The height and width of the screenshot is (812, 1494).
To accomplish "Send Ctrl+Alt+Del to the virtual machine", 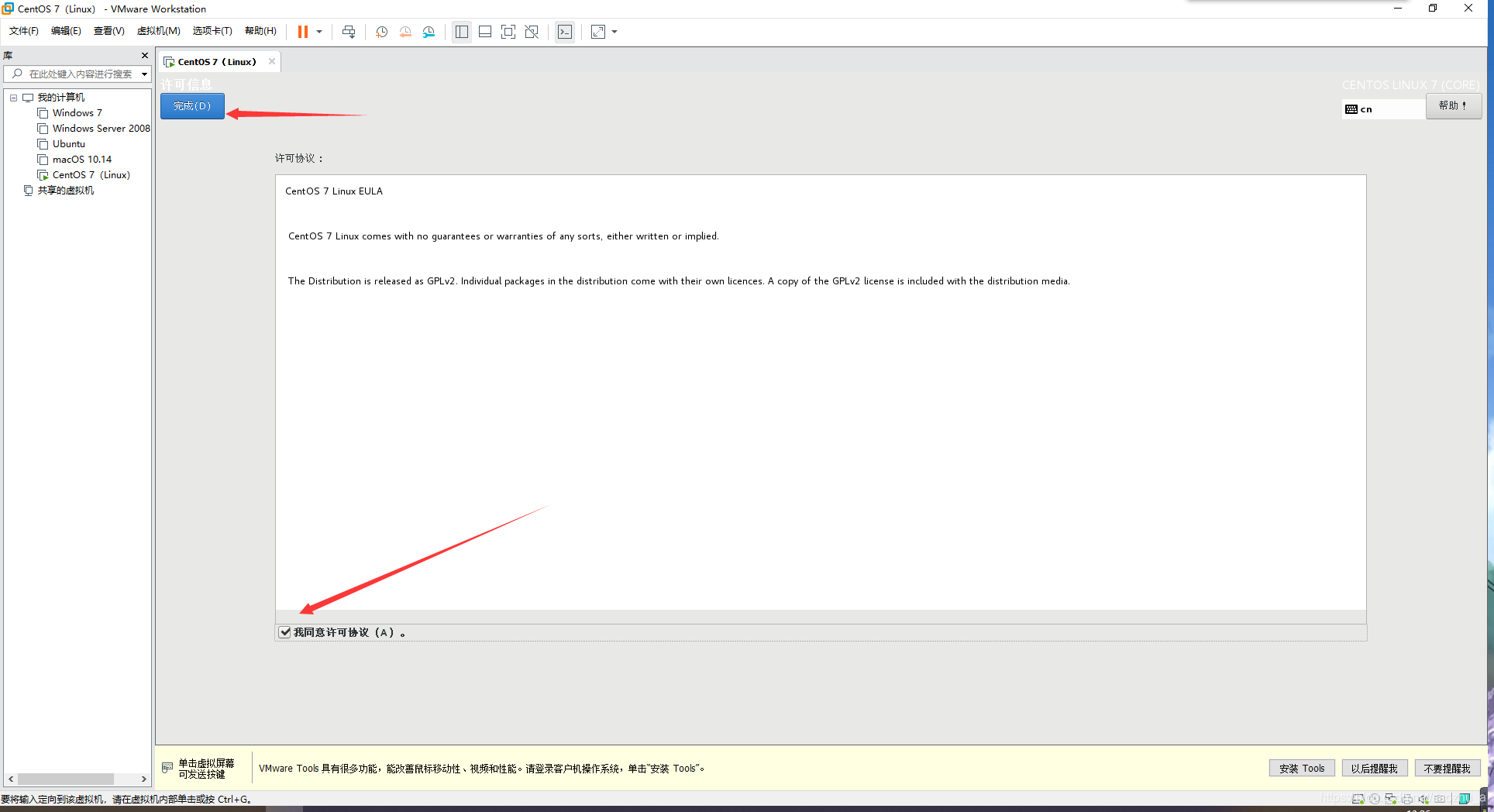I will coord(349,32).
